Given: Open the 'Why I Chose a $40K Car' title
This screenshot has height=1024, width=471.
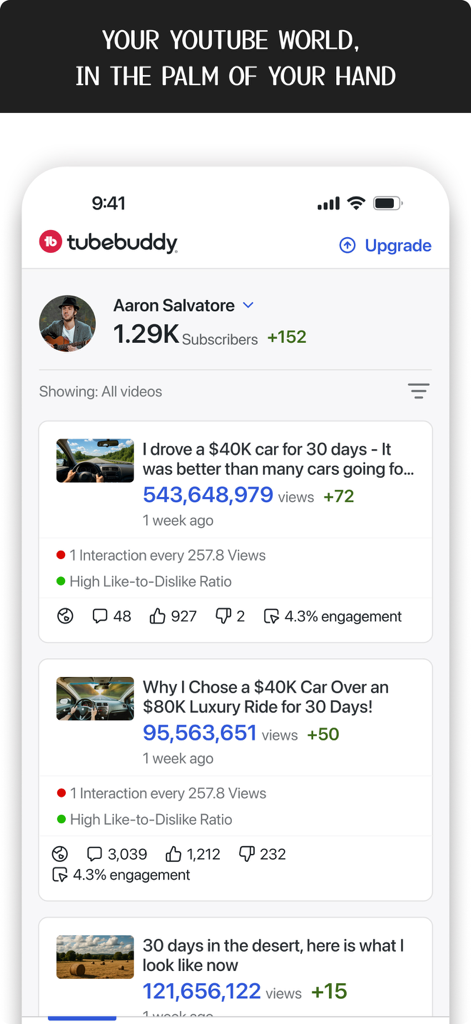Looking at the screenshot, I should click(266, 697).
